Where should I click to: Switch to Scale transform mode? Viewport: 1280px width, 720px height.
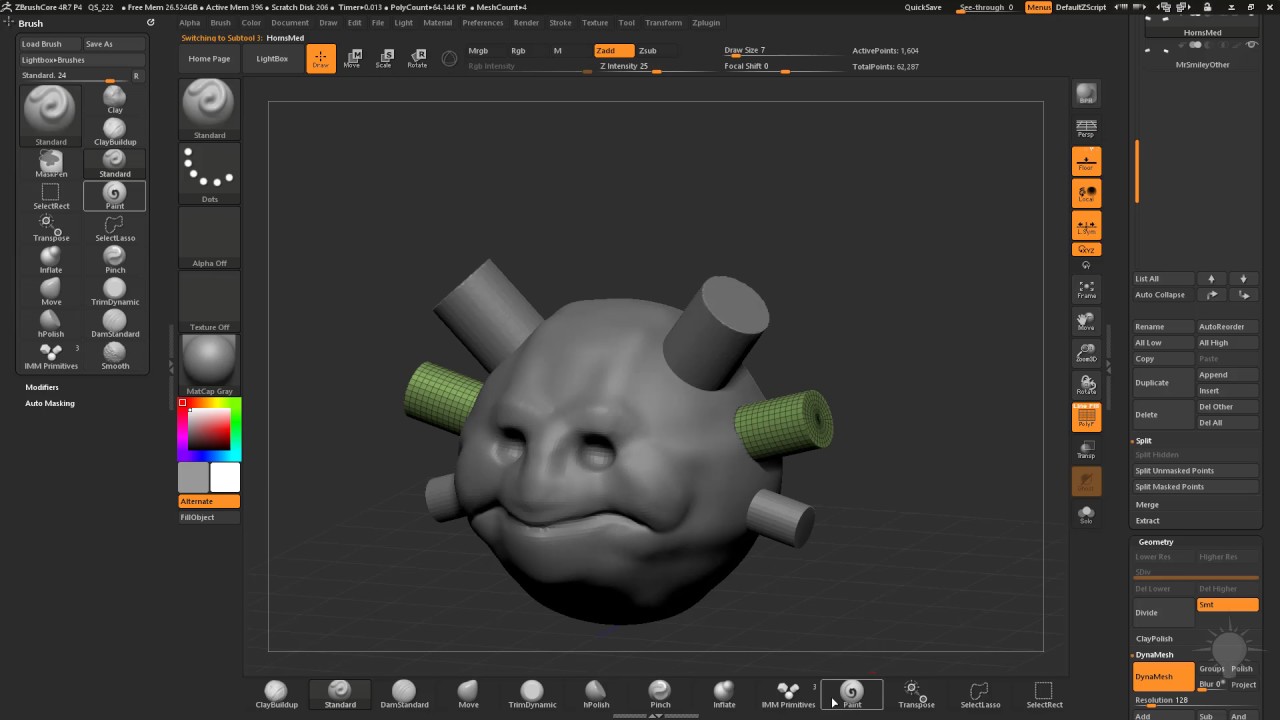384,59
